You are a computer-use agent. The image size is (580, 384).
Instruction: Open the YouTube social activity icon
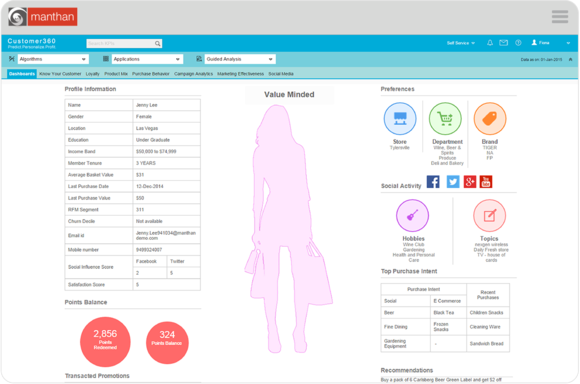click(x=486, y=182)
